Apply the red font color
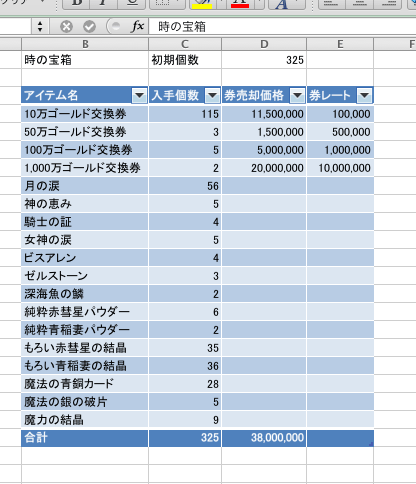Screen dimensions: 416x484 (240, 3)
